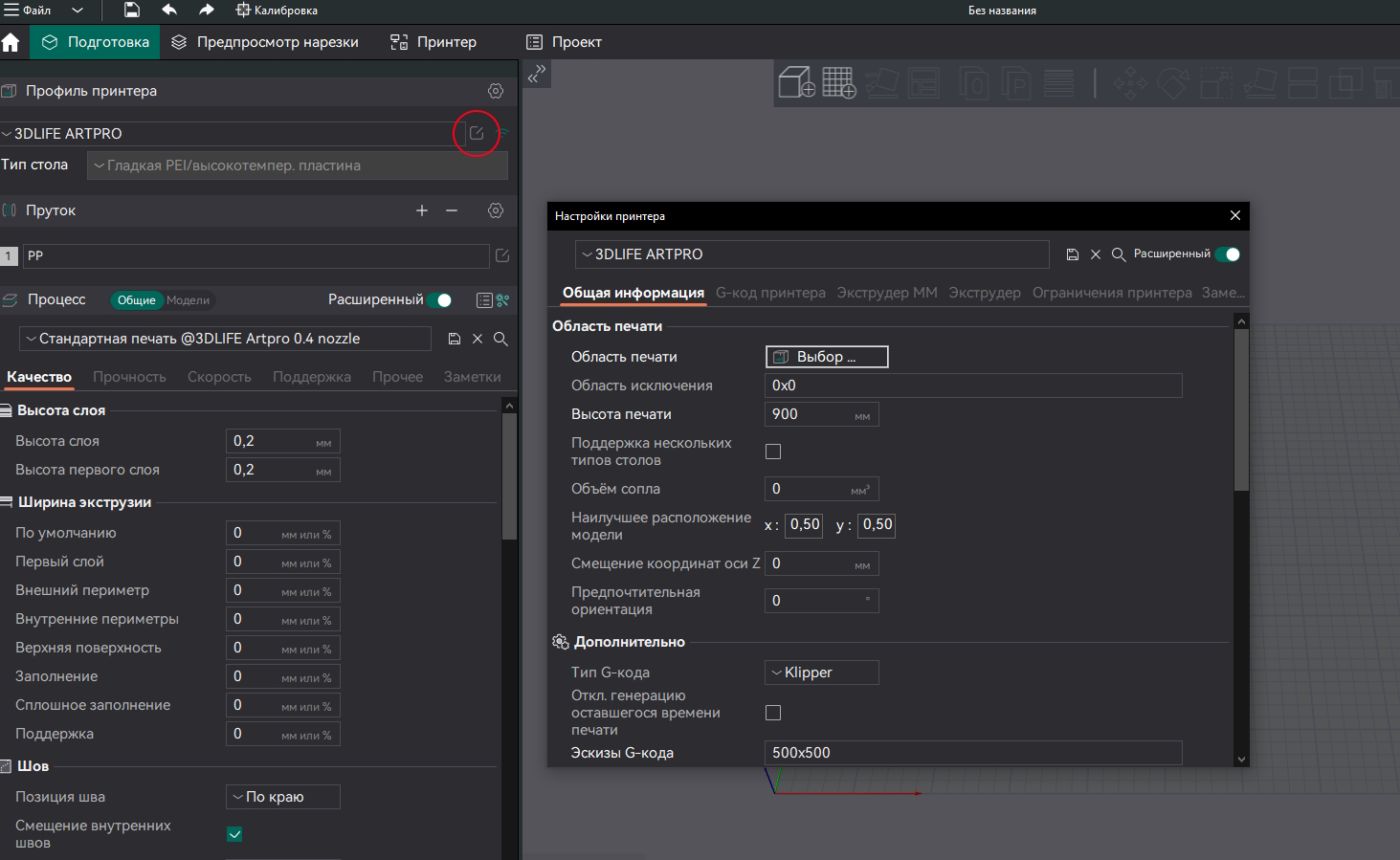1400x860 pixels.
Task: Open the Calibration menu
Action: (x=277, y=11)
